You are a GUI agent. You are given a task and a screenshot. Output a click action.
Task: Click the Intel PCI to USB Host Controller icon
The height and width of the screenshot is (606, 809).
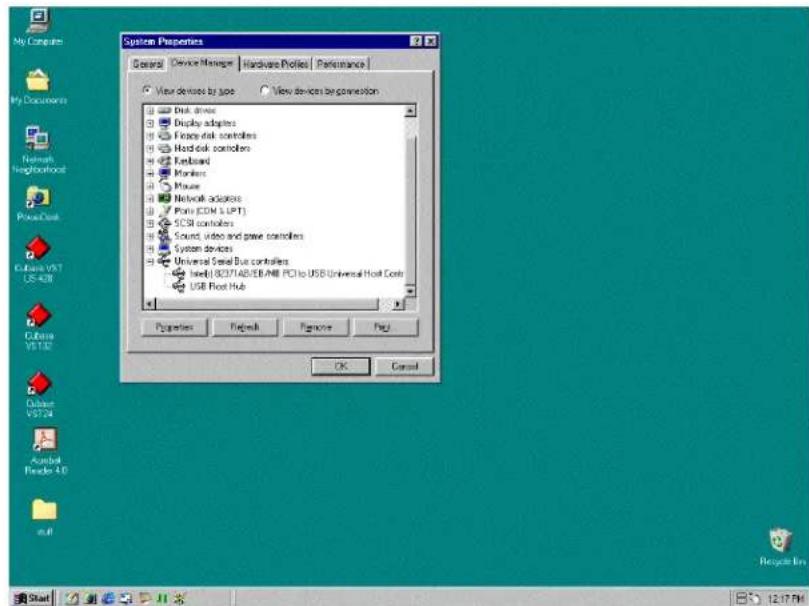[179, 273]
